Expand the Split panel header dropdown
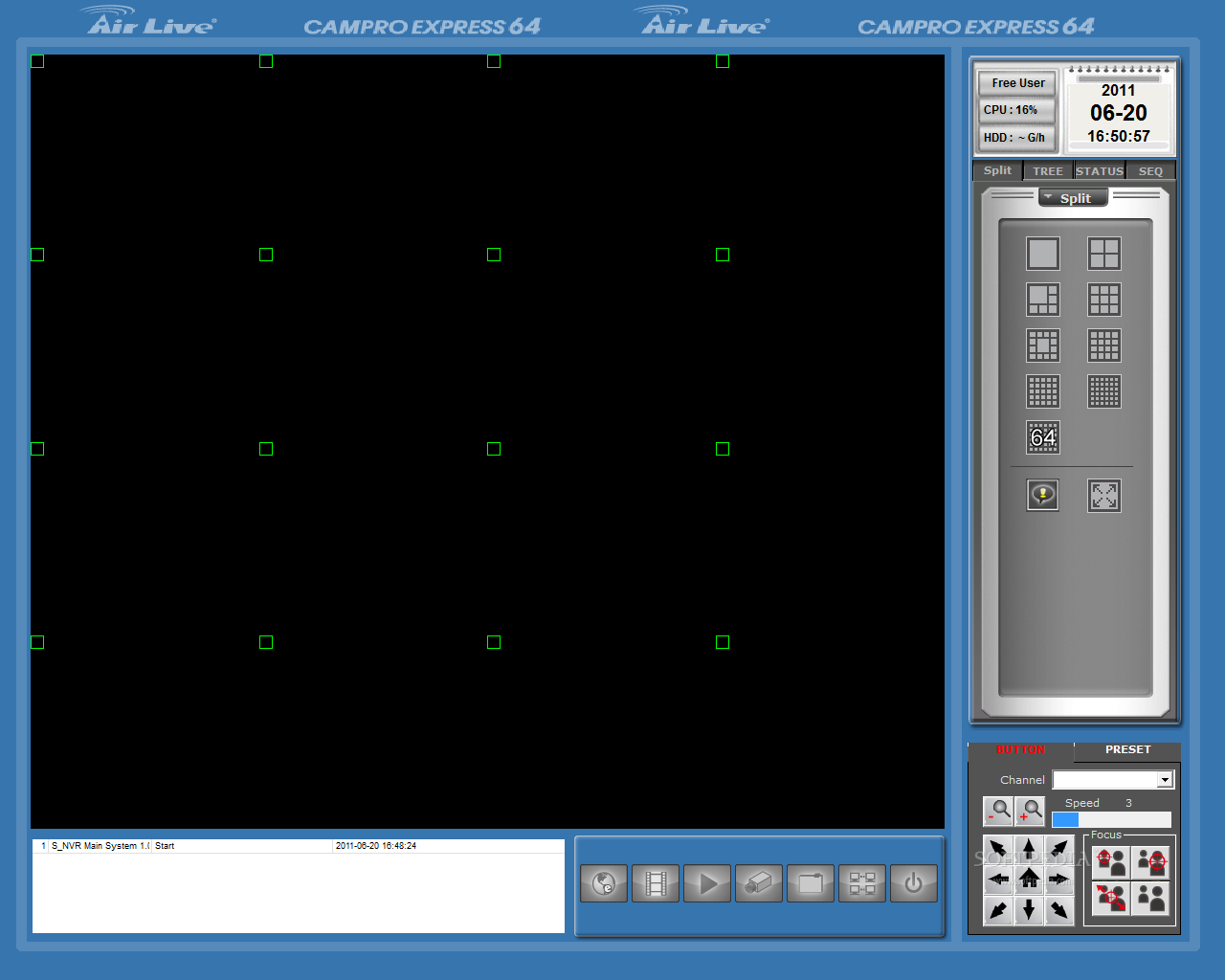Viewport: 1225px width, 980px height. click(1074, 198)
